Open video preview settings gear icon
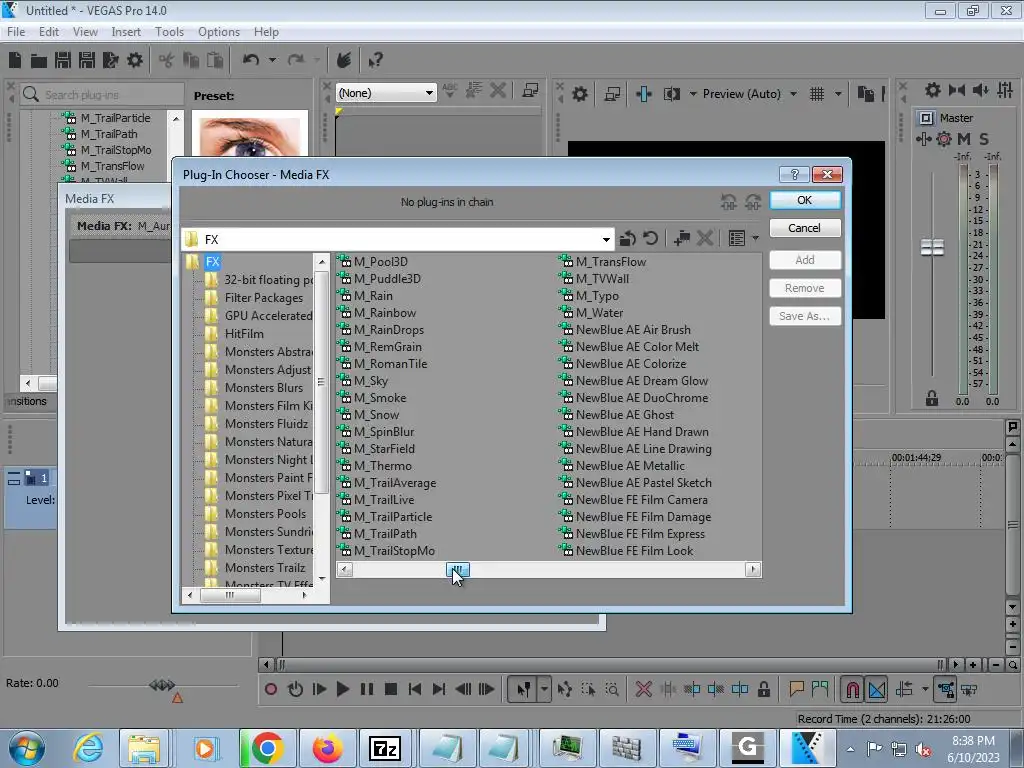Image resolution: width=1024 pixels, height=768 pixels. (x=579, y=94)
